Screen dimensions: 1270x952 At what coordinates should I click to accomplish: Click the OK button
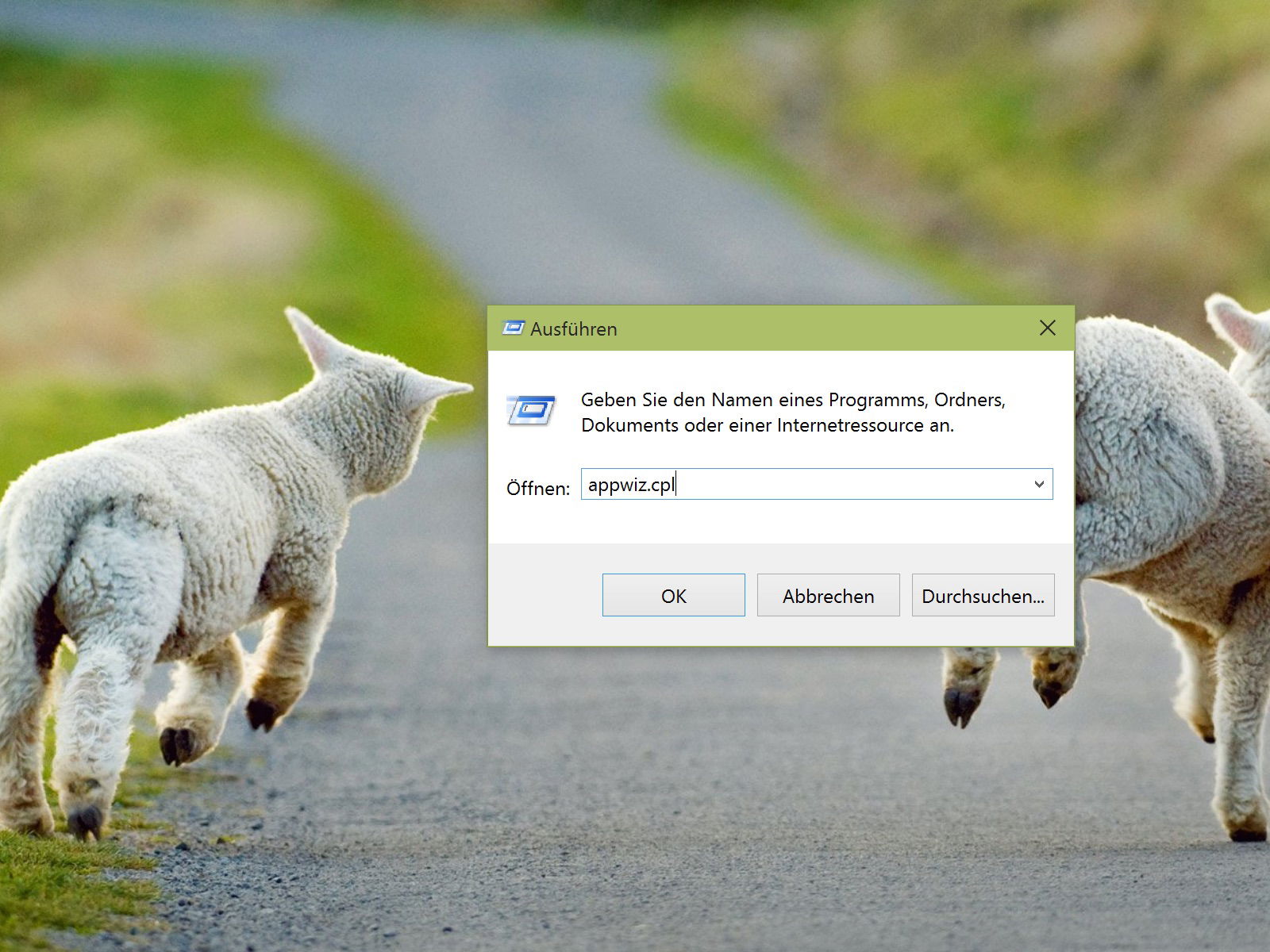(x=673, y=595)
